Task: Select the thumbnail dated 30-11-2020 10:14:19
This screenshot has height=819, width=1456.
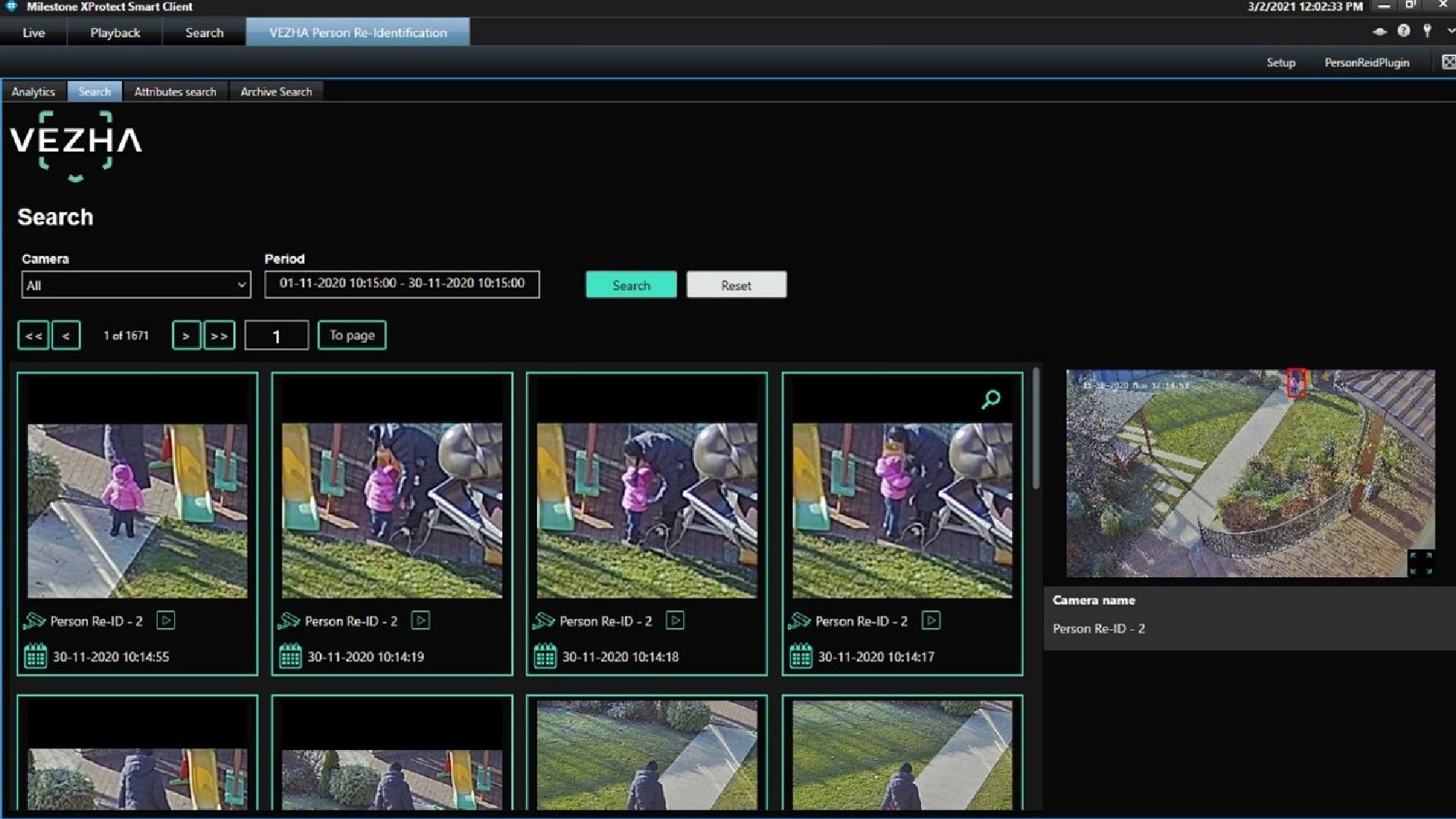Action: [392, 510]
